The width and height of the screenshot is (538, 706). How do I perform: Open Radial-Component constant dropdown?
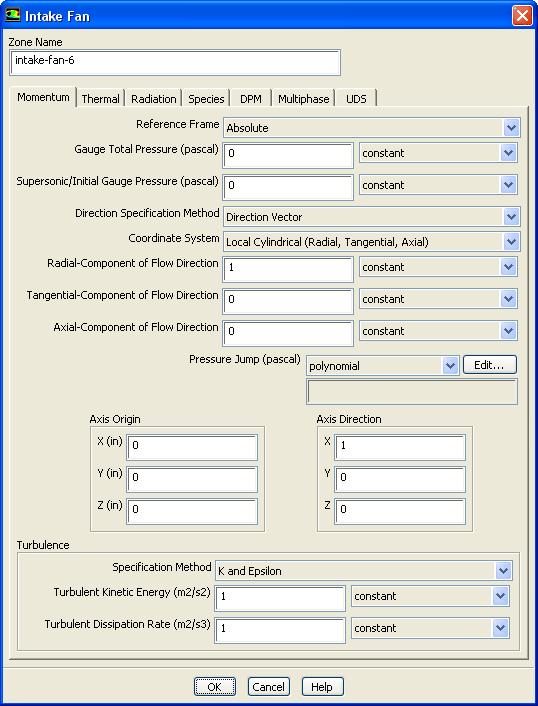(x=438, y=267)
